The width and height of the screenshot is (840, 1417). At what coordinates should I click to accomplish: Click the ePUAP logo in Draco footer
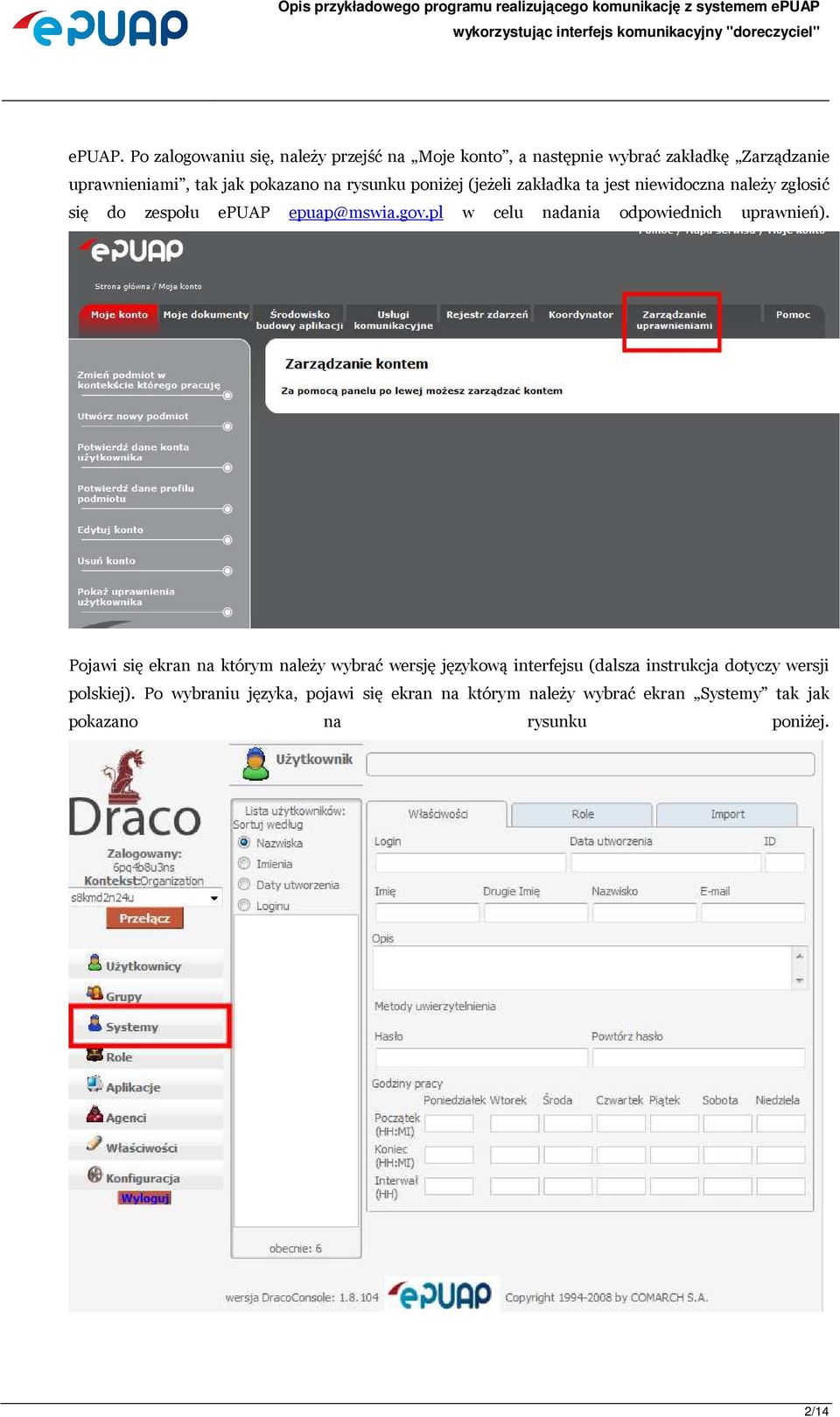(441, 1294)
